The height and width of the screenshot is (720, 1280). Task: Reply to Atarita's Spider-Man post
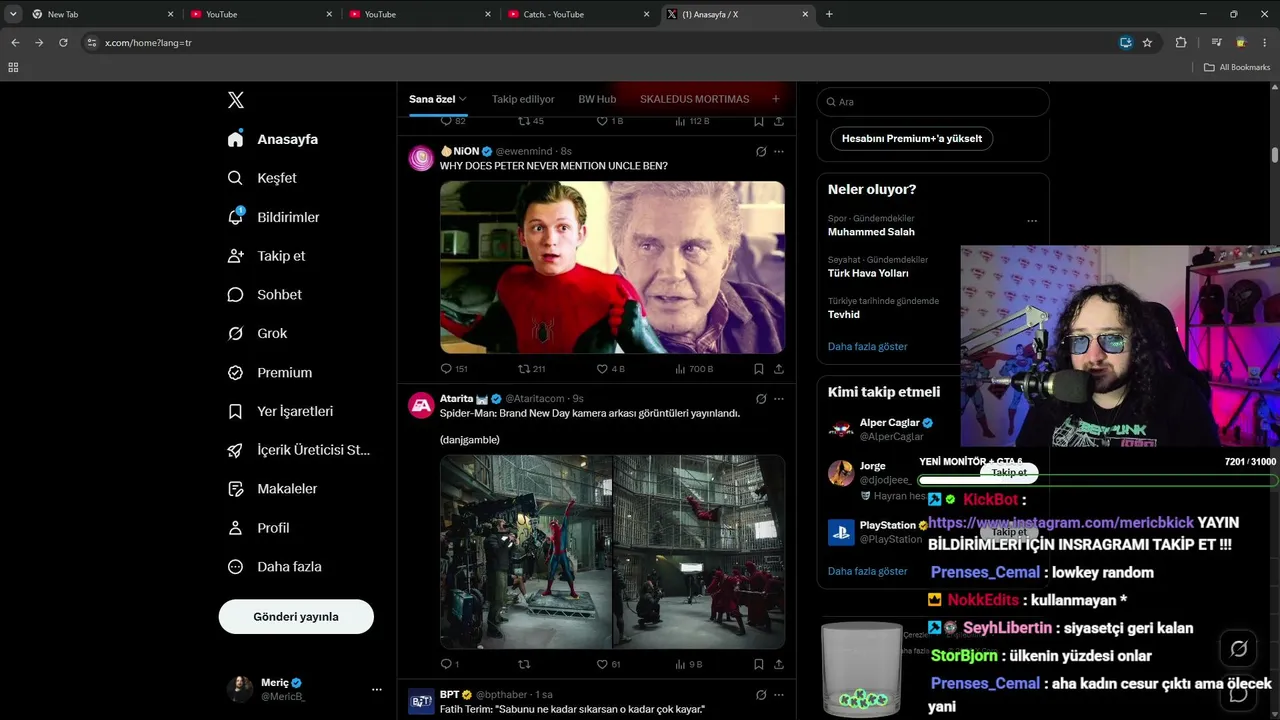point(450,664)
